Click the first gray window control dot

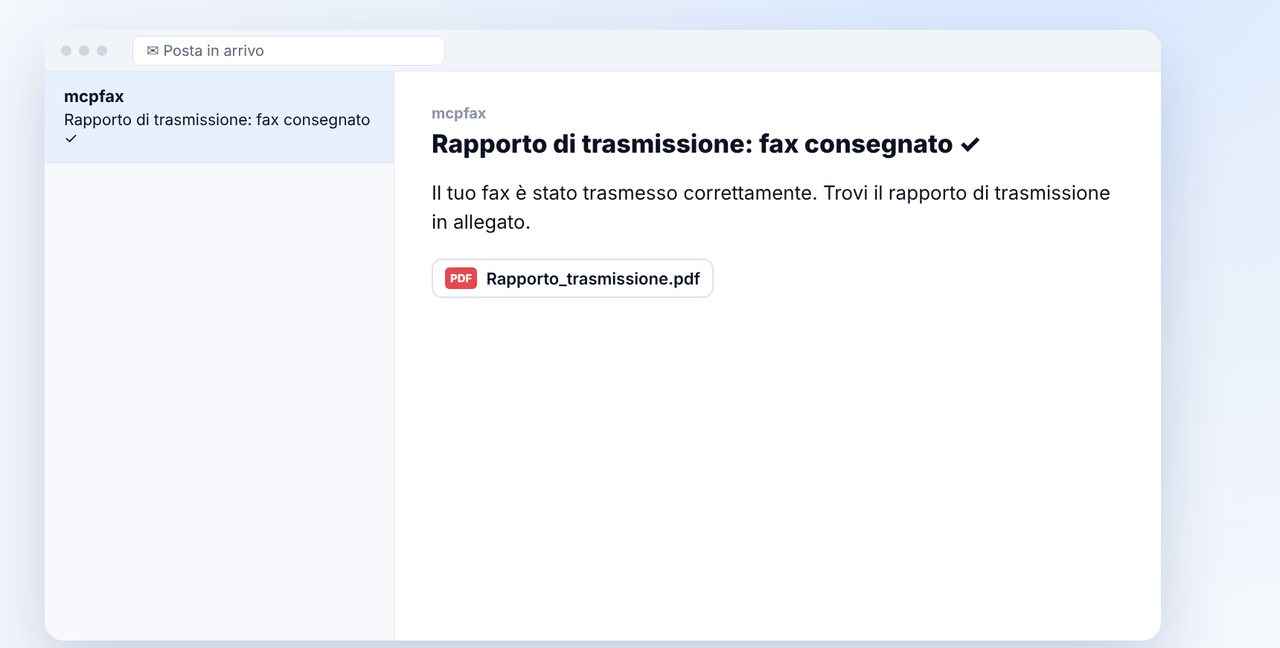66,50
